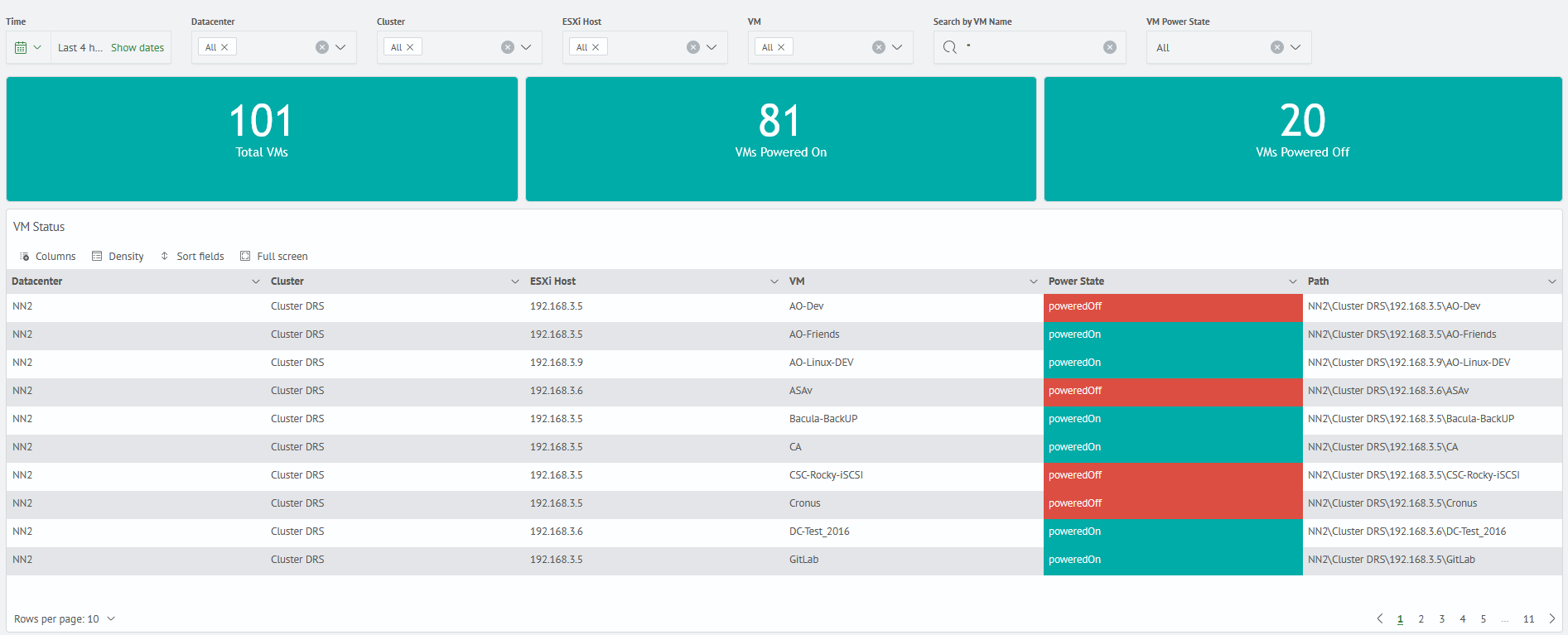Clear the Search by VM Name field

pos(1110,47)
